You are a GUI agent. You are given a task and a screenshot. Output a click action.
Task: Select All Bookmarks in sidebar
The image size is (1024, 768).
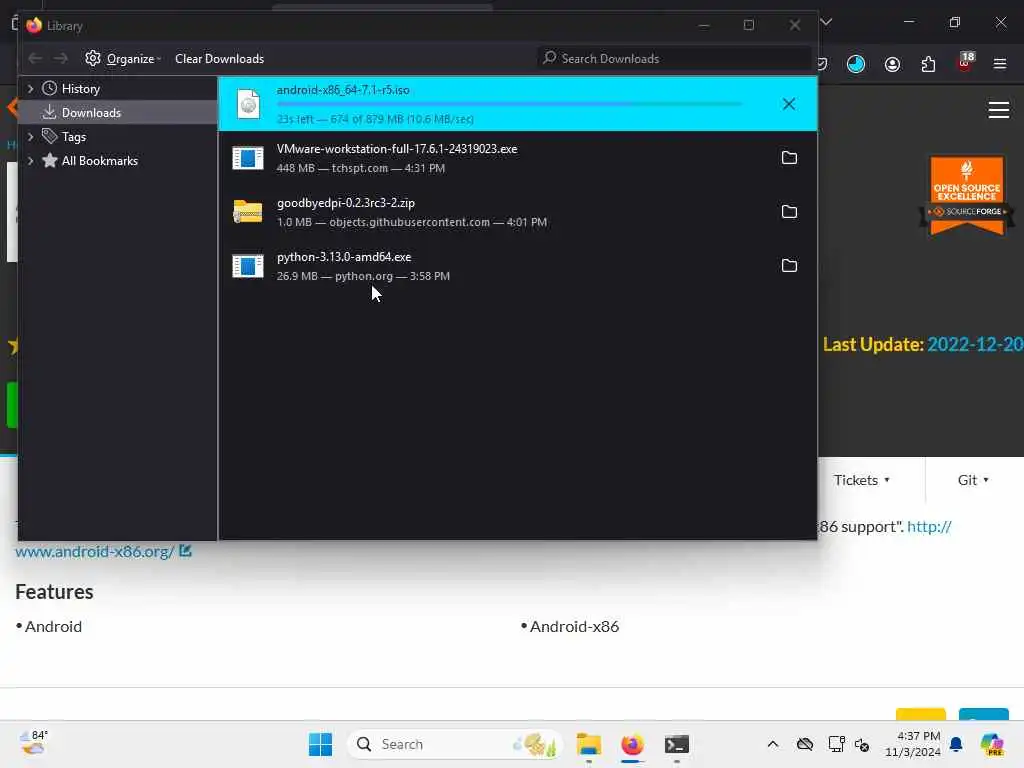[99, 161]
